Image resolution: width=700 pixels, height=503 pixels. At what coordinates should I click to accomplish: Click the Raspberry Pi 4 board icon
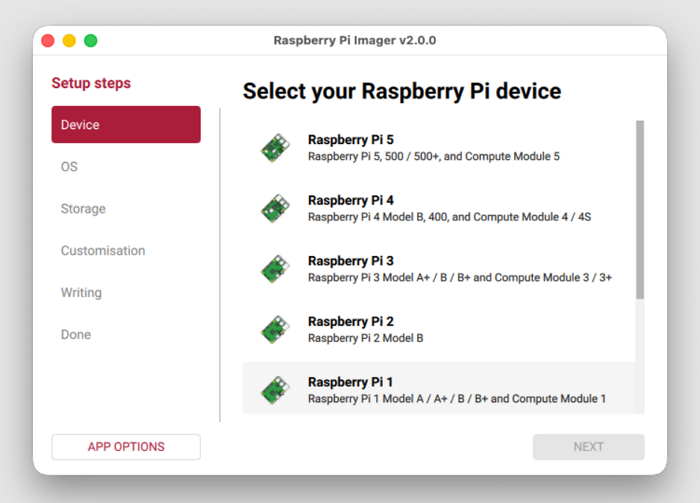(x=275, y=208)
